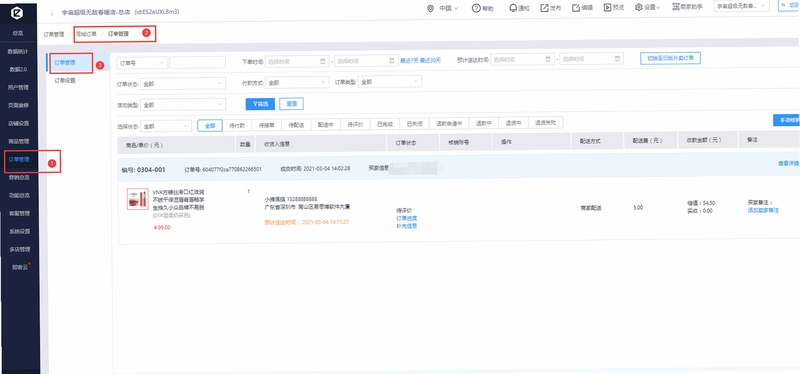
Task: Open calendar icon in 下单时间 end field
Action: click(x=392, y=61)
